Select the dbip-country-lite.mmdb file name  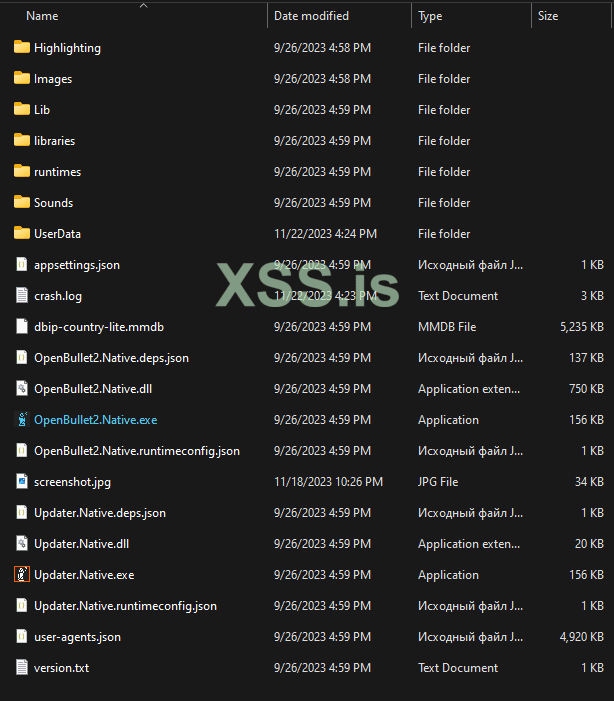(x=99, y=327)
